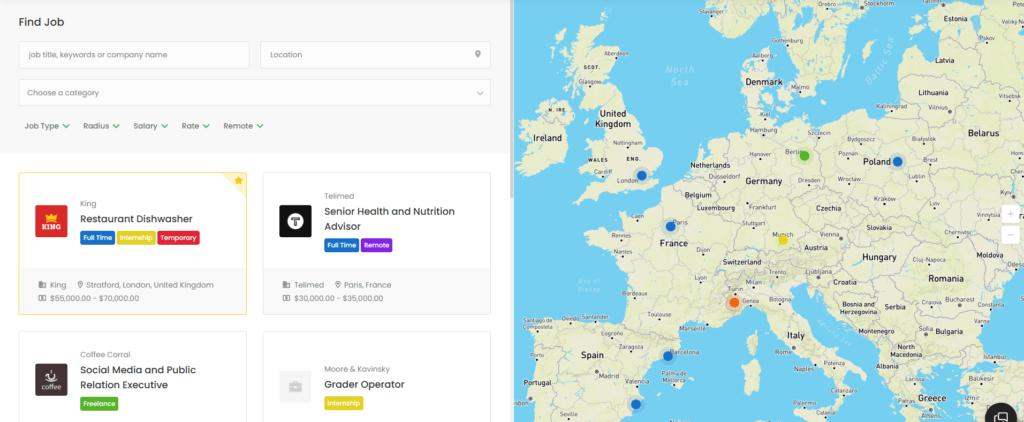Image resolution: width=1024 pixels, height=422 pixels.
Task: Click the location pin icon in Location field
Action: point(477,54)
